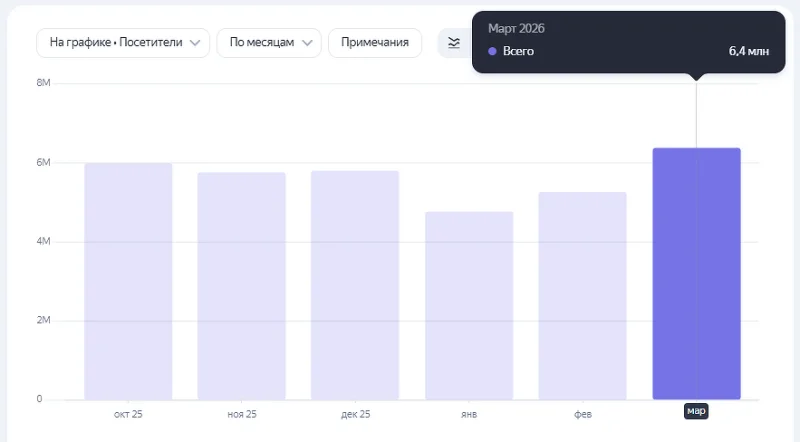This screenshot has height=442, width=800.
Task: Click the highlighted мар axis label
Action: point(696,411)
